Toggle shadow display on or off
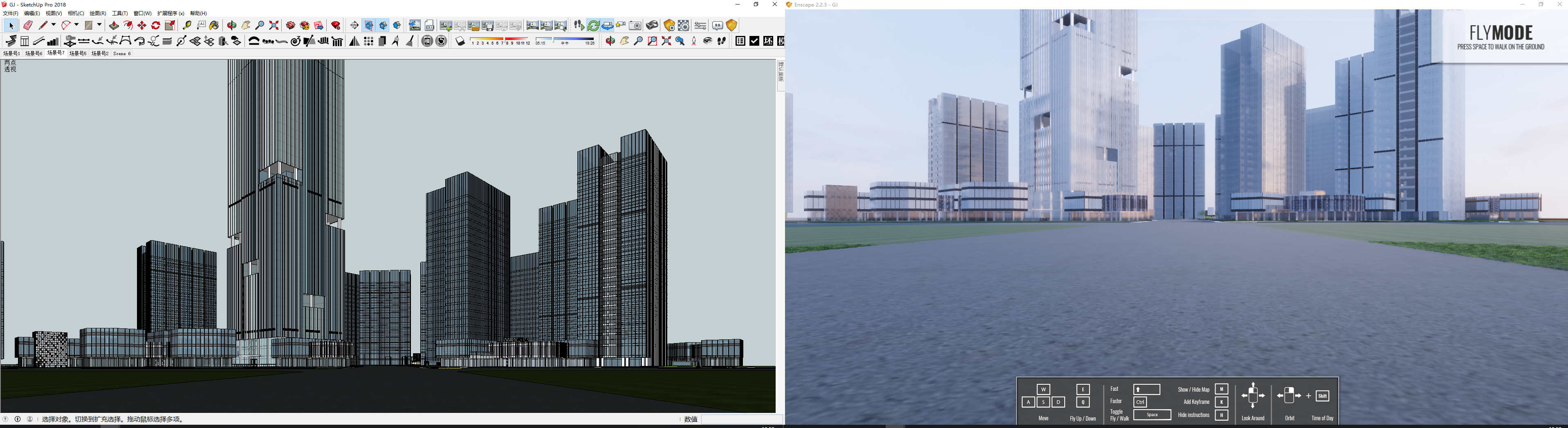This screenshot has width=1568, height=428. (x=460, y=41)
